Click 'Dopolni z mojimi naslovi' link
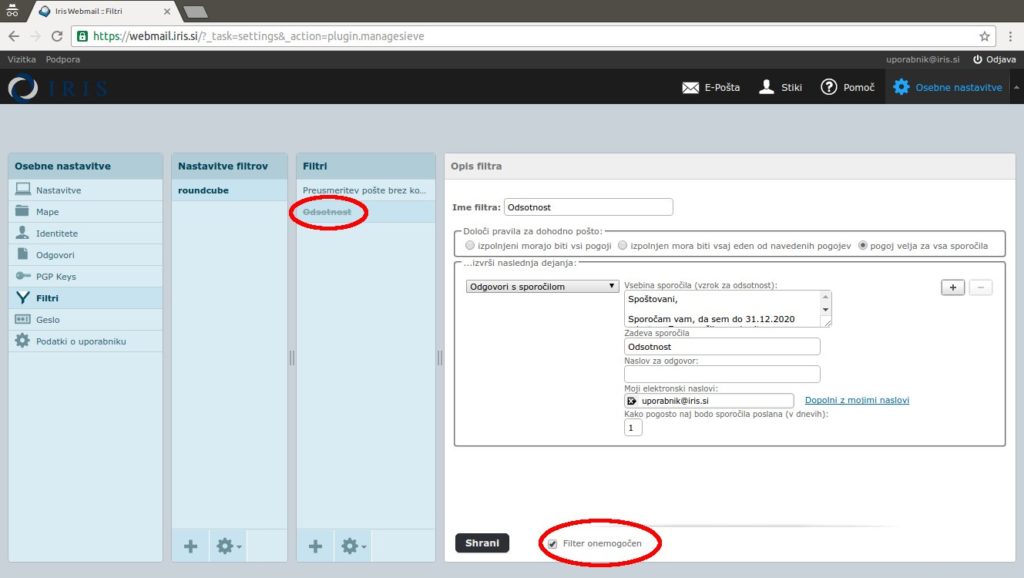Image resolution: width=1024 pixels, height=578 pixels. (x=857, y=400)
